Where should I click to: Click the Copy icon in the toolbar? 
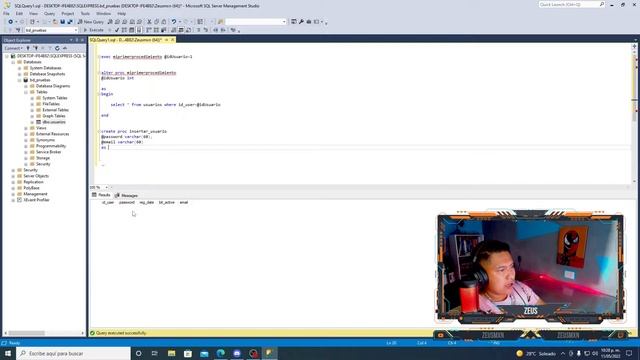click(156, 22)
